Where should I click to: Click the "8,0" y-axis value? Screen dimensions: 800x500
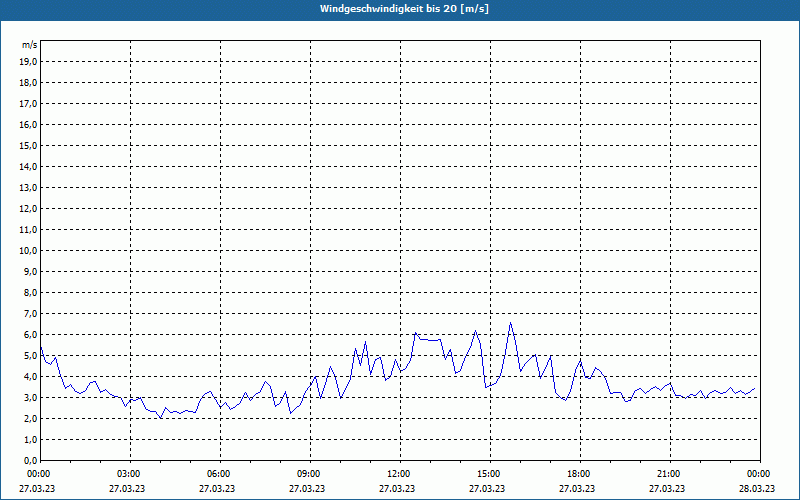[30, 292]
